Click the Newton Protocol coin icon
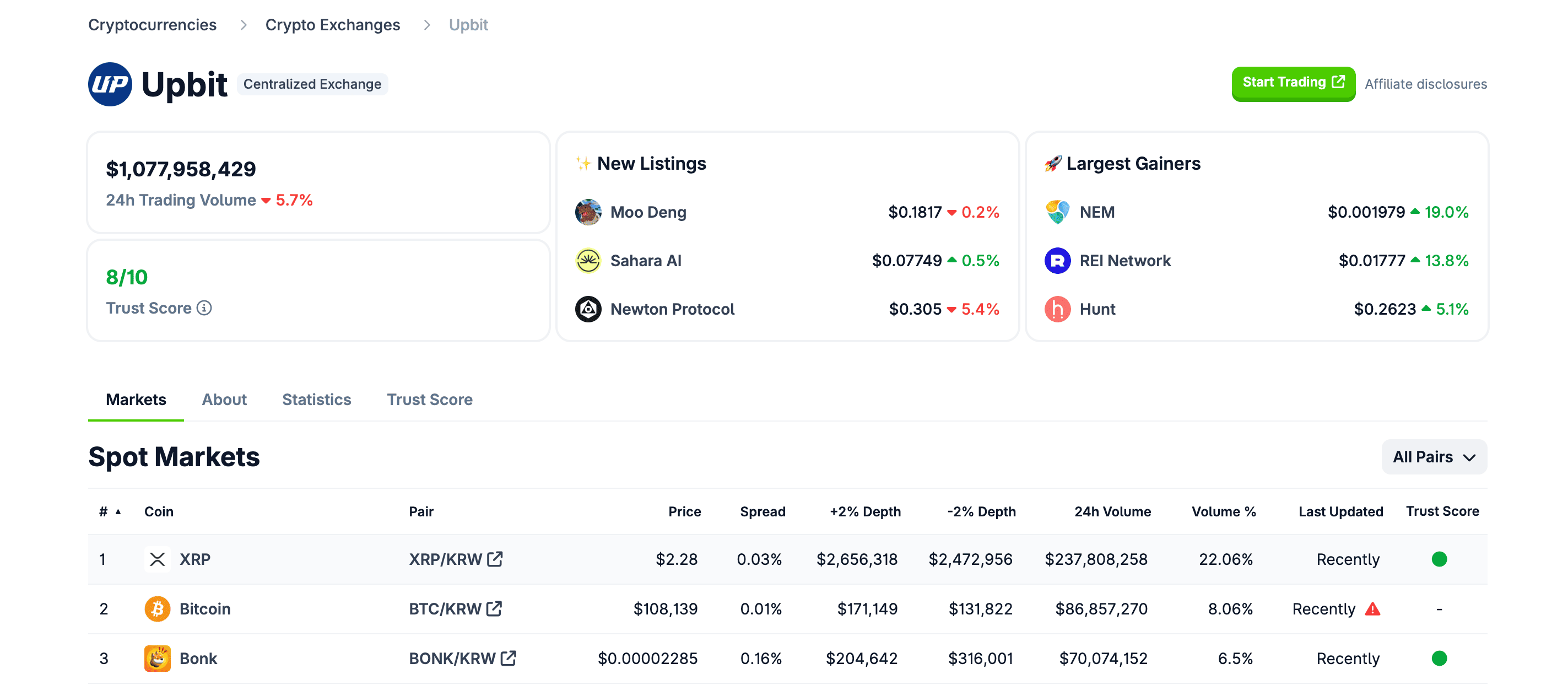This screenshot has width=1568, height=685. [x=588, y=309]
